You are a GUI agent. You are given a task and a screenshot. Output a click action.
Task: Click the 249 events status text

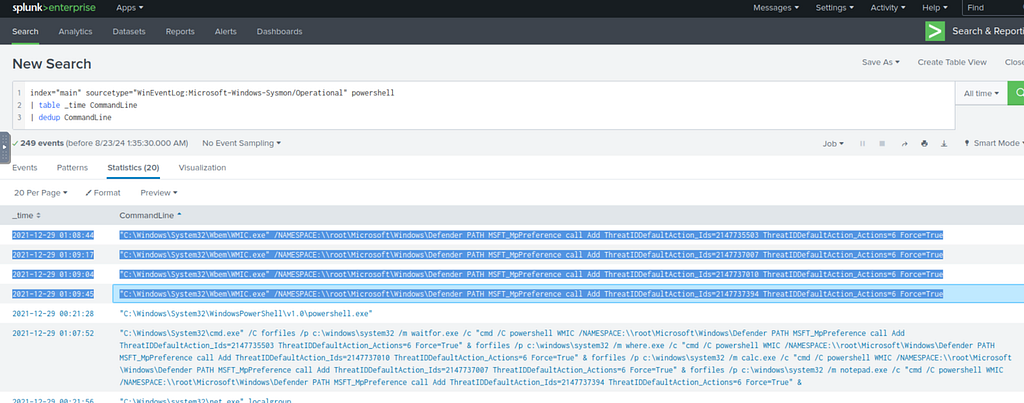(100, 142)
